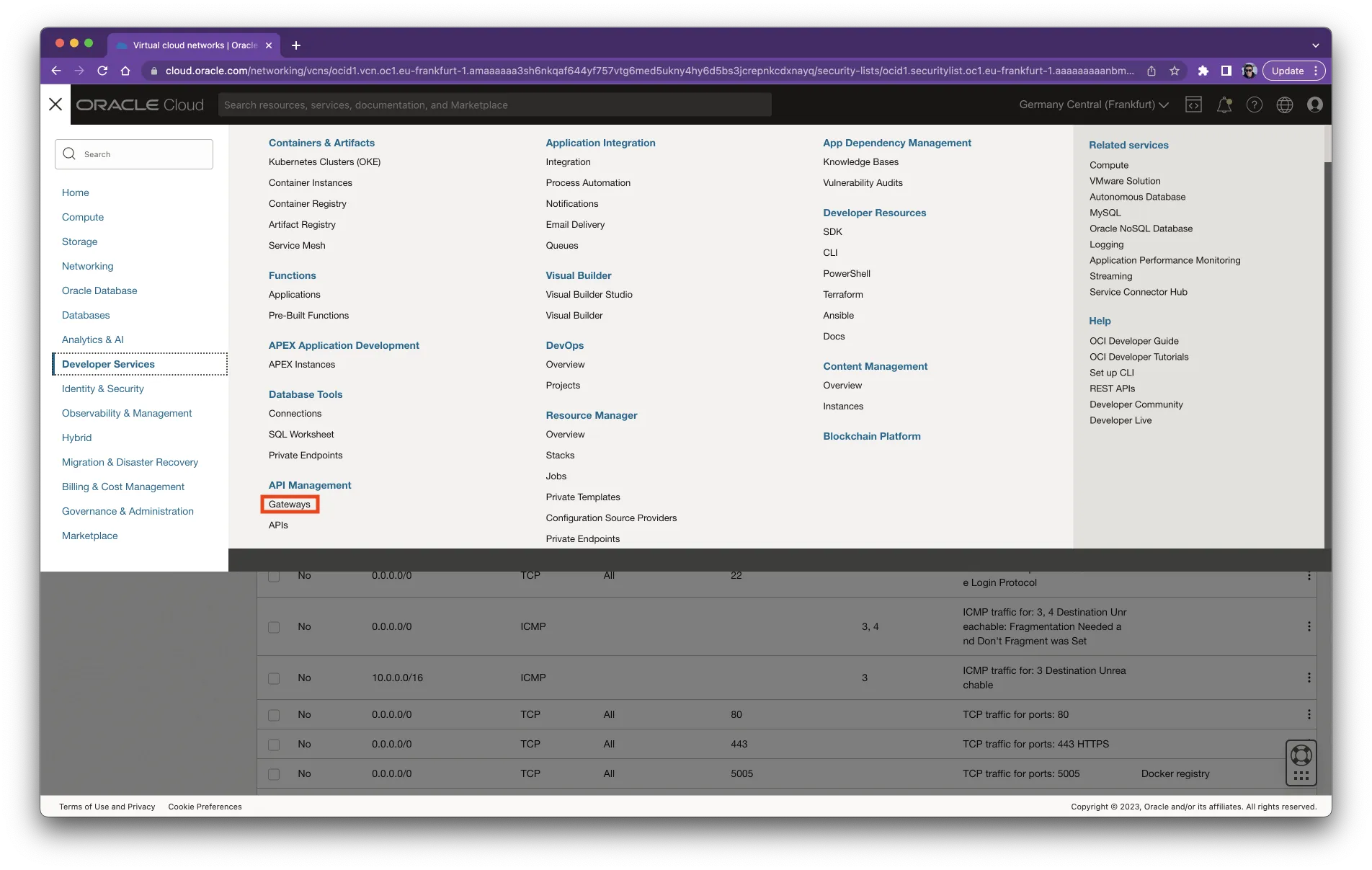The height and width of the screenshot is (870, 1372).
Task: Focus the navigation menu Search field
Action: (134, 154)
